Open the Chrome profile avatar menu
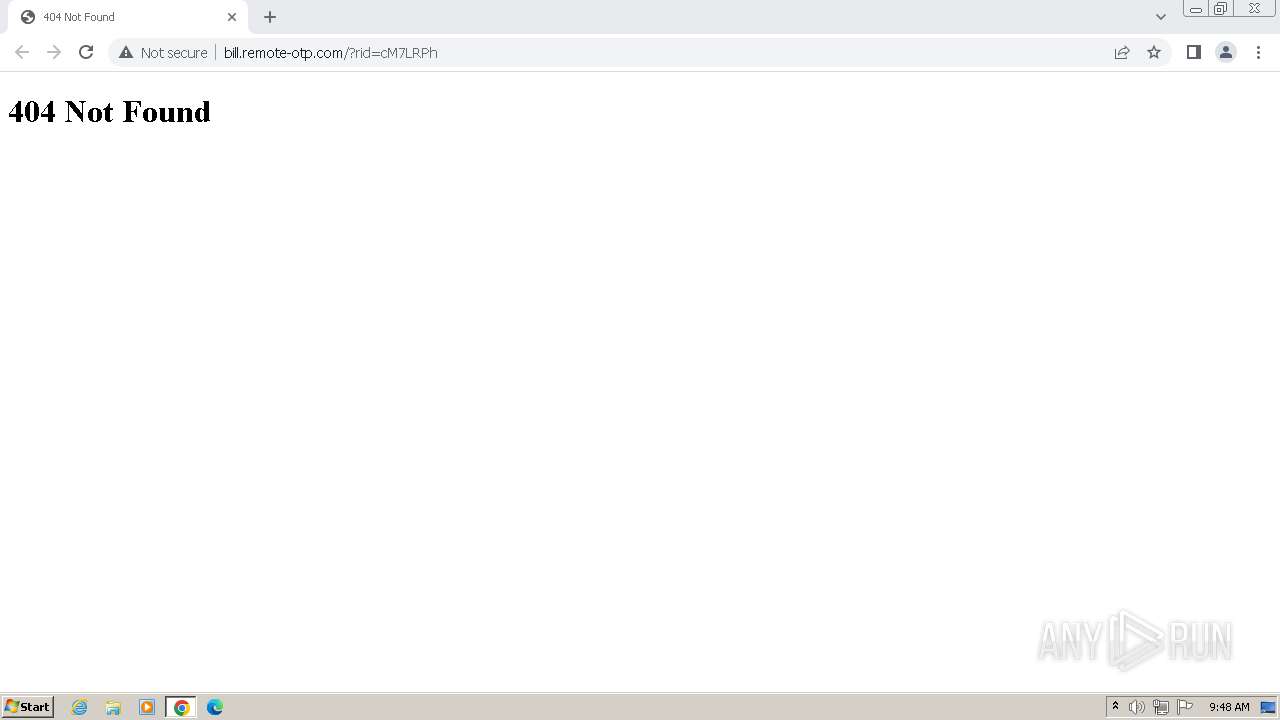This screenshot has width=1280, height=720. click(1226, 52)
